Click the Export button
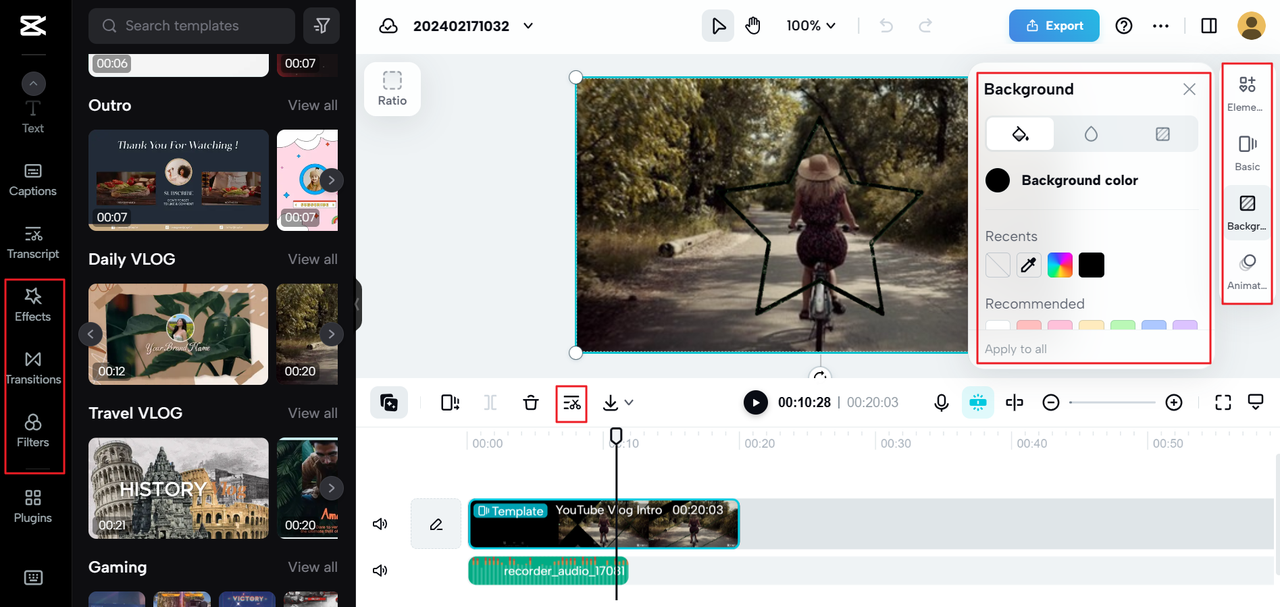The image size is (1280, 607). click(1054, 26)
